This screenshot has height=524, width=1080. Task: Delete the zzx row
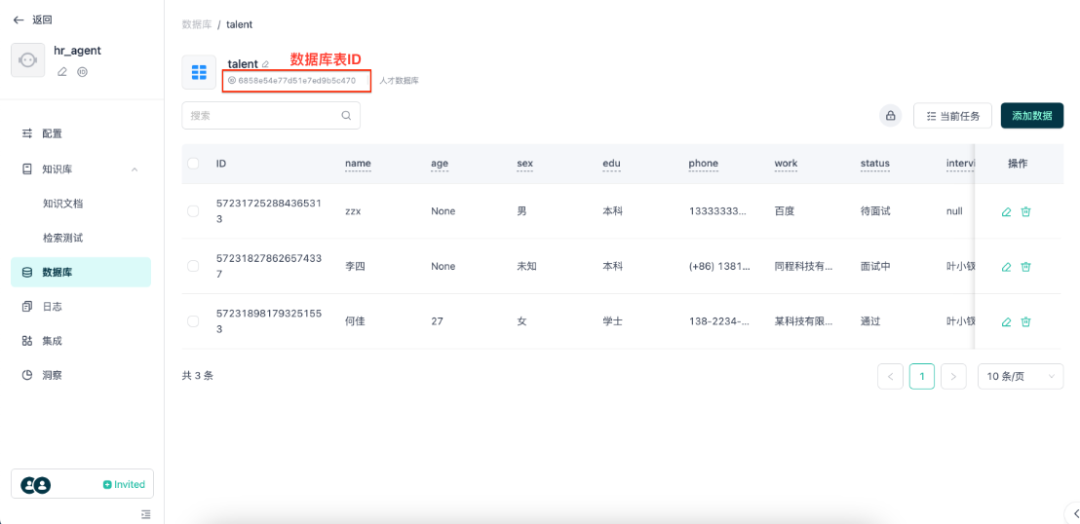click(x=1026, y=212)
